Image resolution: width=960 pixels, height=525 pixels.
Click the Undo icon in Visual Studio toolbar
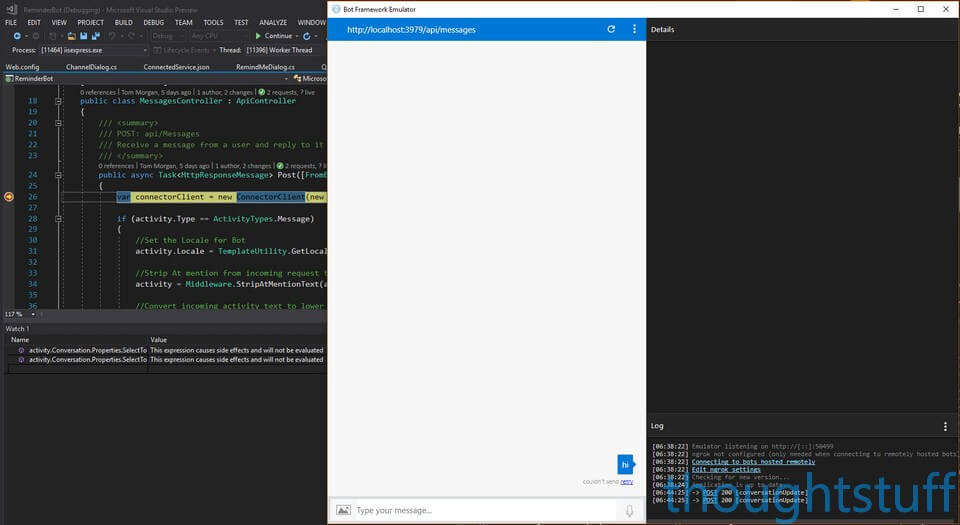pos(112,36)
